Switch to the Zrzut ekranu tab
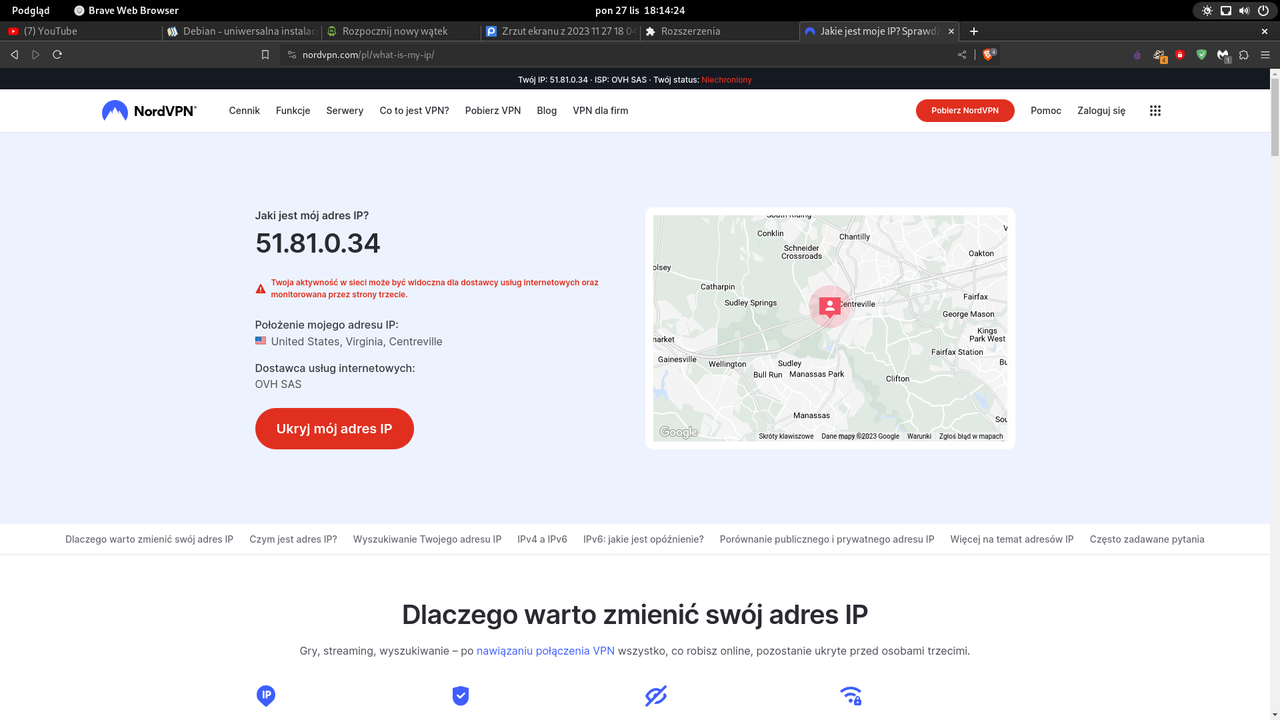The image size is (1280, 720). [559, 31]
